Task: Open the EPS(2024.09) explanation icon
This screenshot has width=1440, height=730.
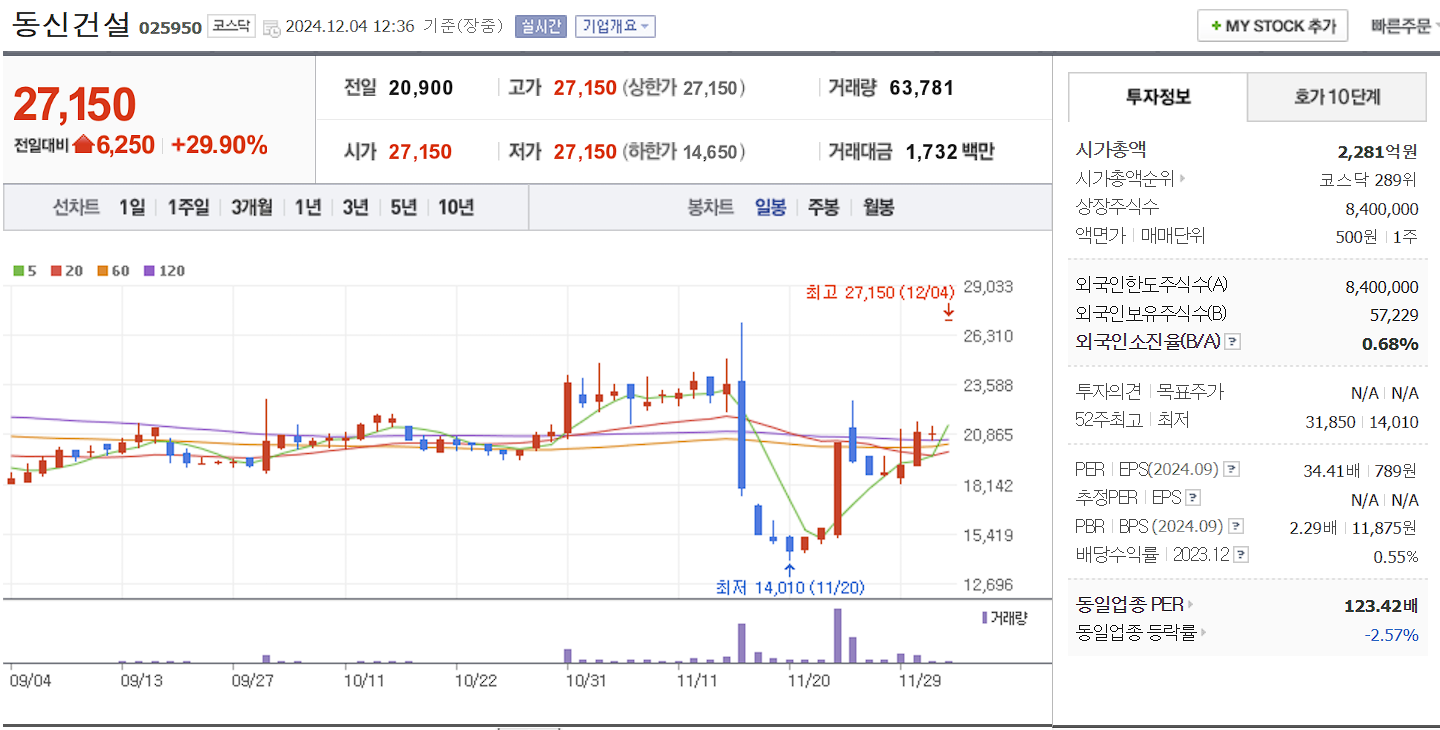Action: [x=1231, y=469]
